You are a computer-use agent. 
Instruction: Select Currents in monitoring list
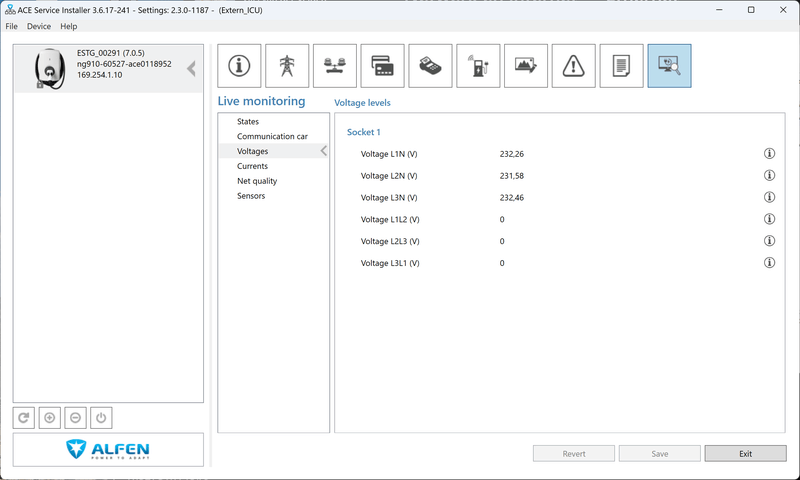252,166
